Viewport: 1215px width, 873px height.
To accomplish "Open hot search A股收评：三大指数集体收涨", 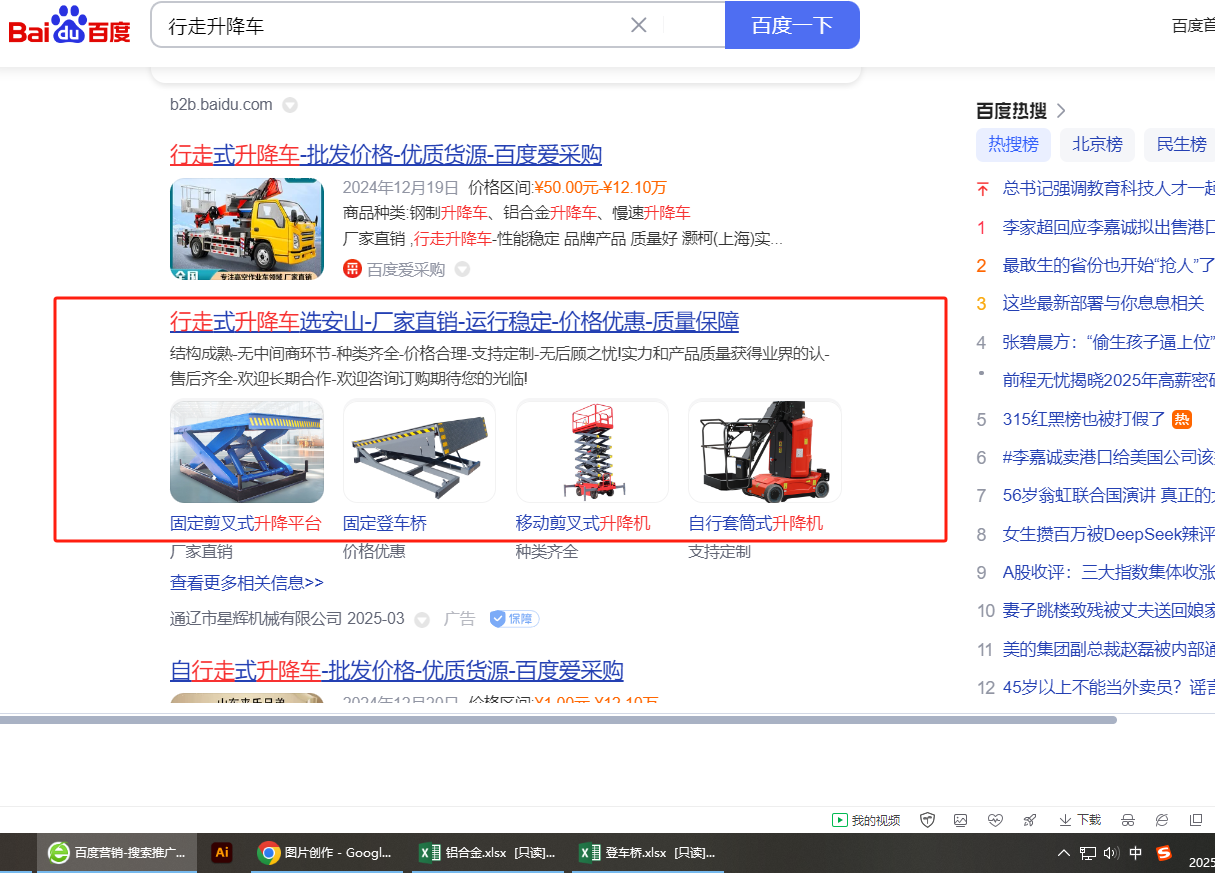I will pyautogui.click(x=1109, y=572).
